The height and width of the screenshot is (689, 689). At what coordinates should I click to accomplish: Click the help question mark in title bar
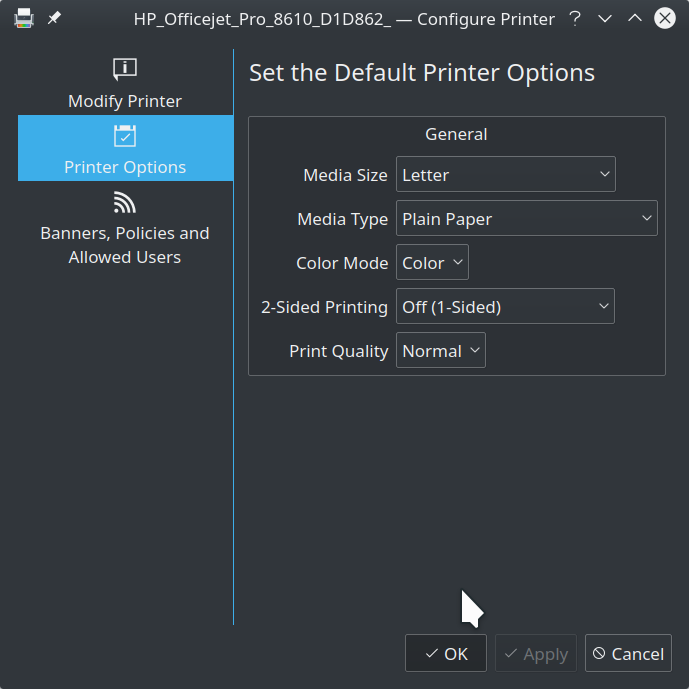coord(575,18)
